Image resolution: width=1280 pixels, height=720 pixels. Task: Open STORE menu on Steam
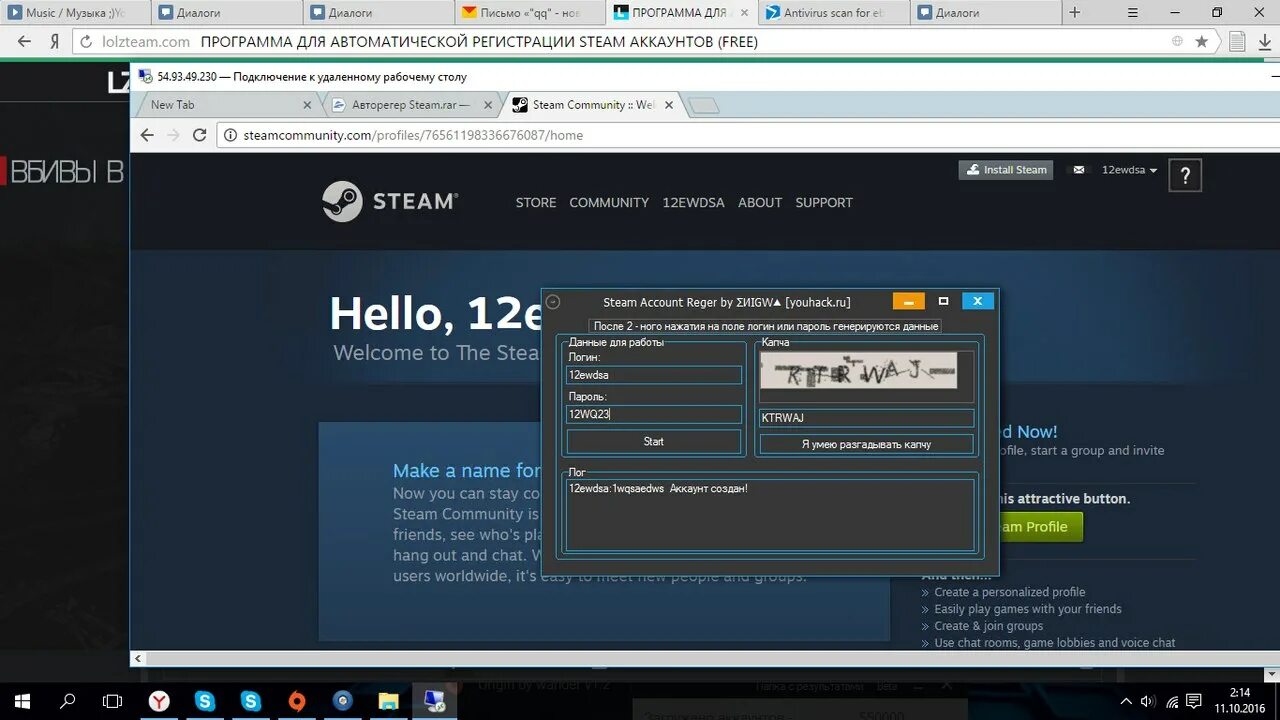[x=536, y=202]
